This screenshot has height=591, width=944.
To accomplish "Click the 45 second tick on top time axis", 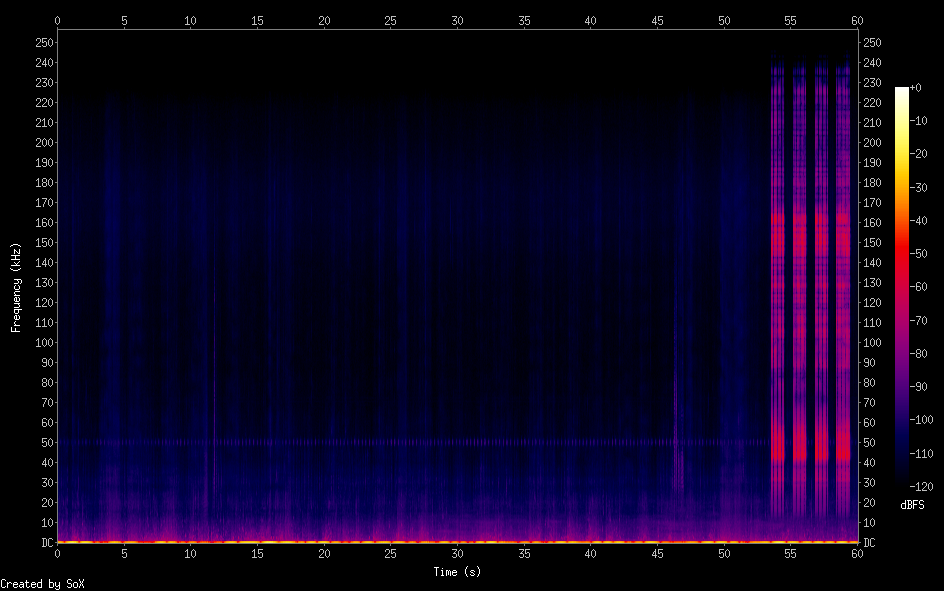I will [x=657, y=20].
